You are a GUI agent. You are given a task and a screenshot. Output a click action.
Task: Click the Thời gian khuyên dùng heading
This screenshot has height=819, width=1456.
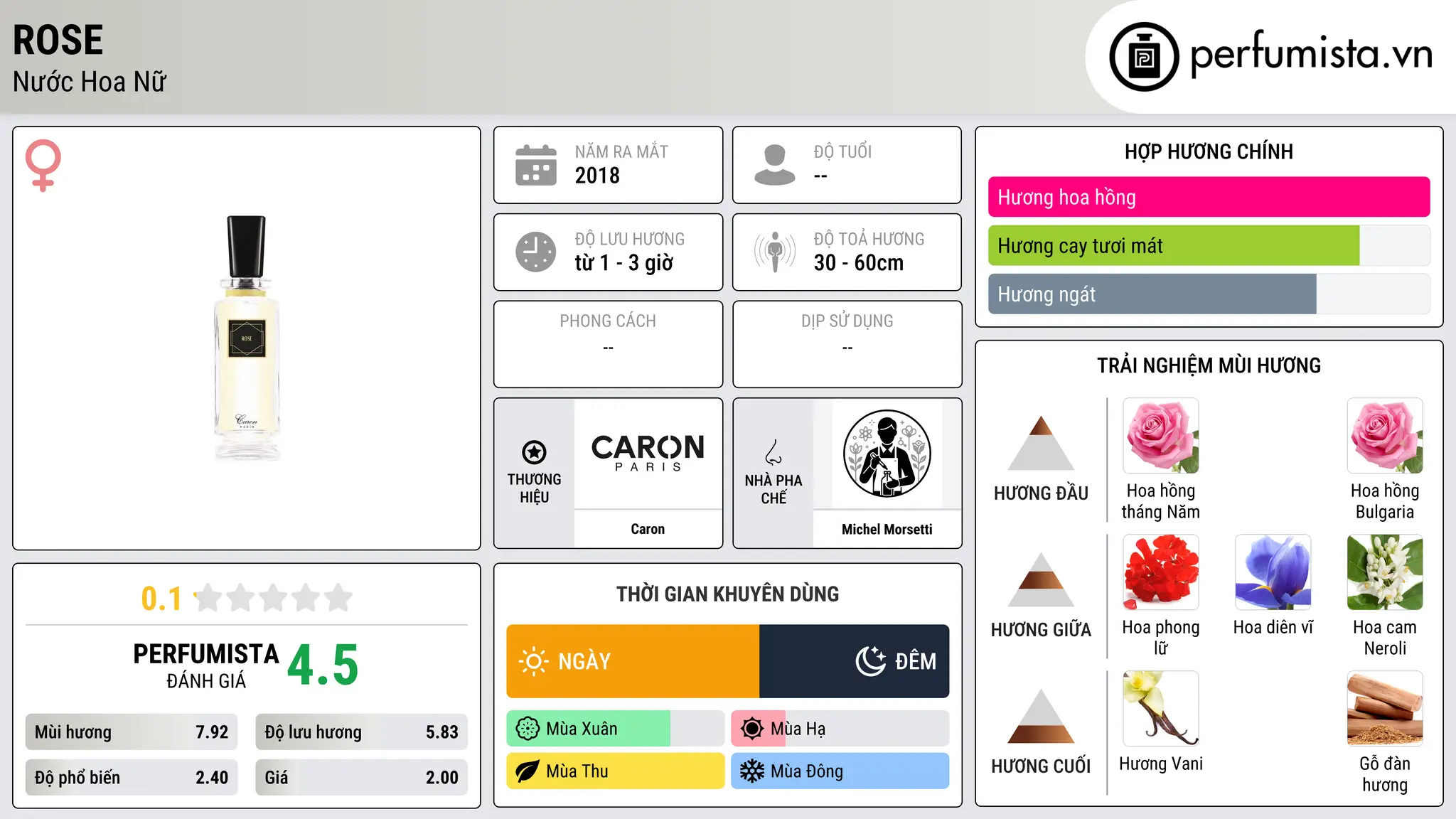727,594
